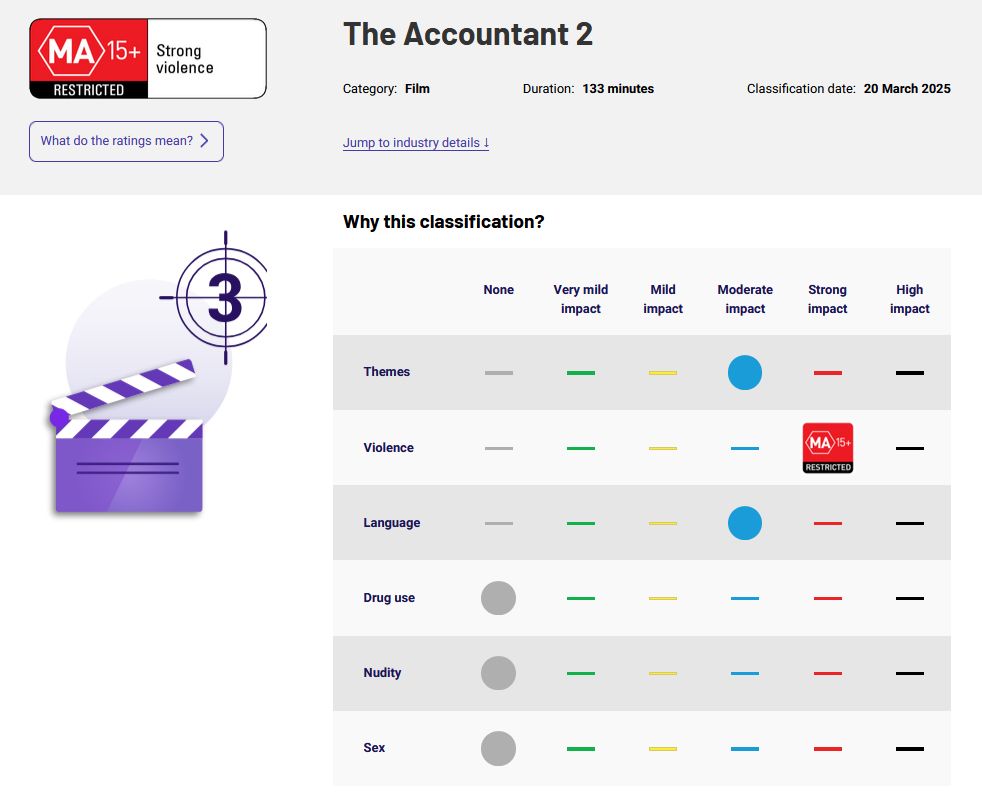Click the film clapperboard illustration

(127, 439)
